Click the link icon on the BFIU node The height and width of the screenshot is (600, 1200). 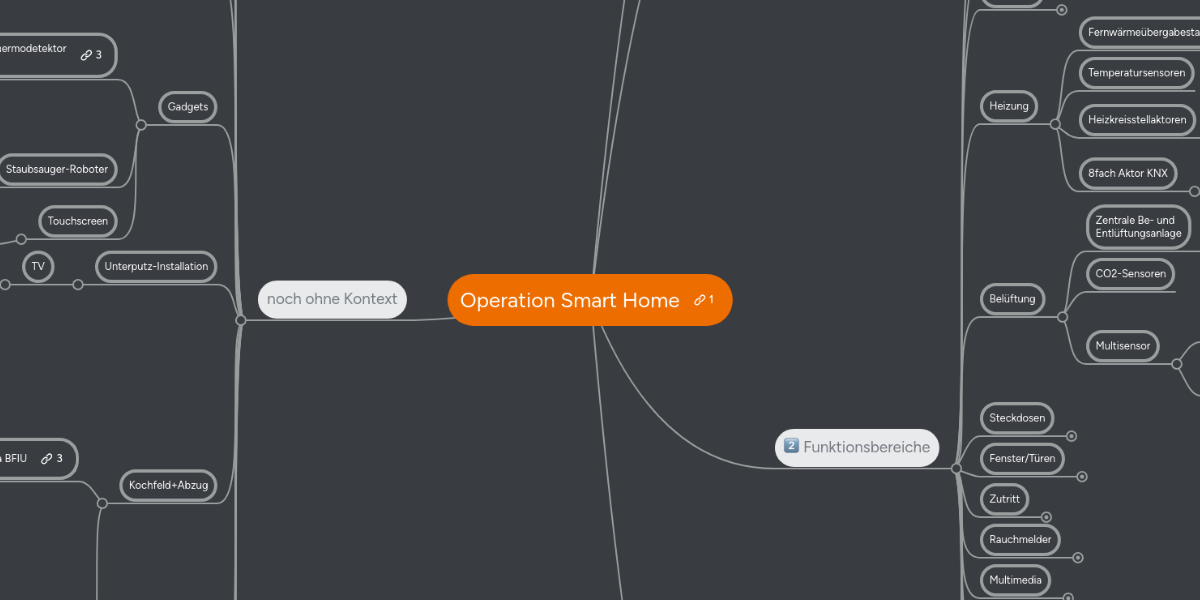47,458
